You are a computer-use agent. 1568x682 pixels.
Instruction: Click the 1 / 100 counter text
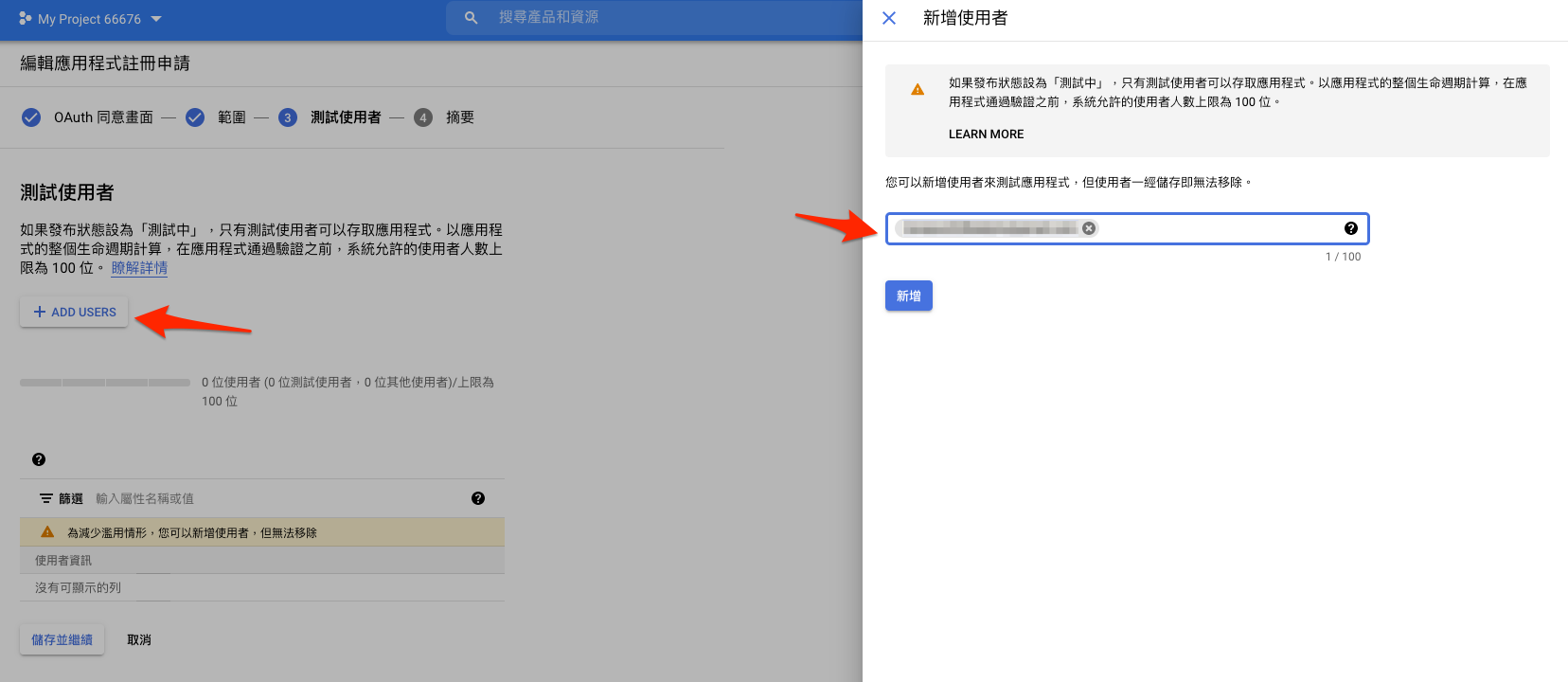(1343, 257)
